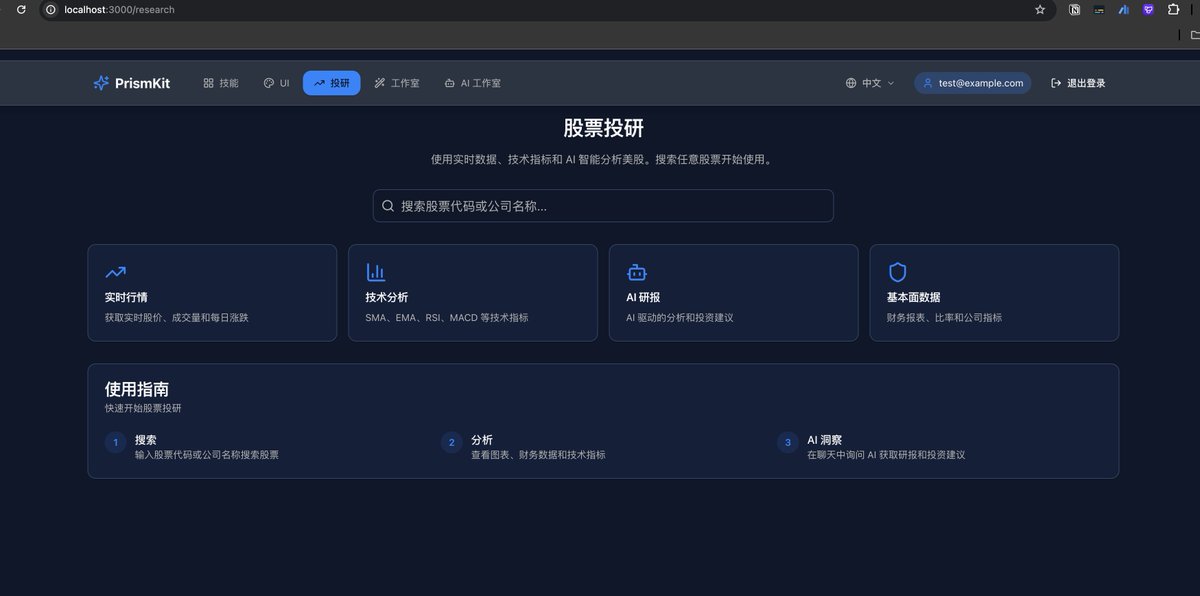The height and width of the screenshot is (596, 1200).
Task: View site information icon in address bar
Action: 51,10
